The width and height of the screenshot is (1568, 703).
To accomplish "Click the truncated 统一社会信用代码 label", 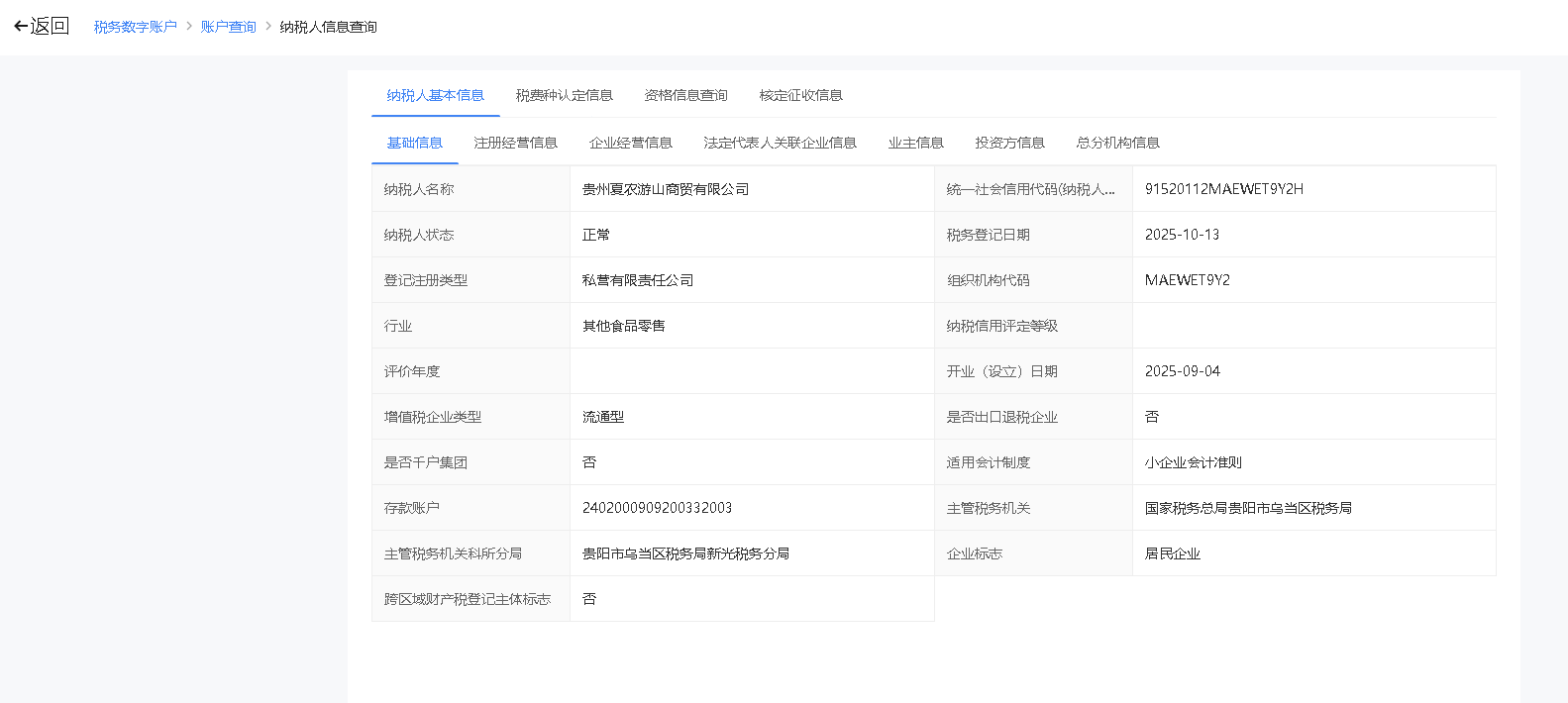I will point(1030,189).
